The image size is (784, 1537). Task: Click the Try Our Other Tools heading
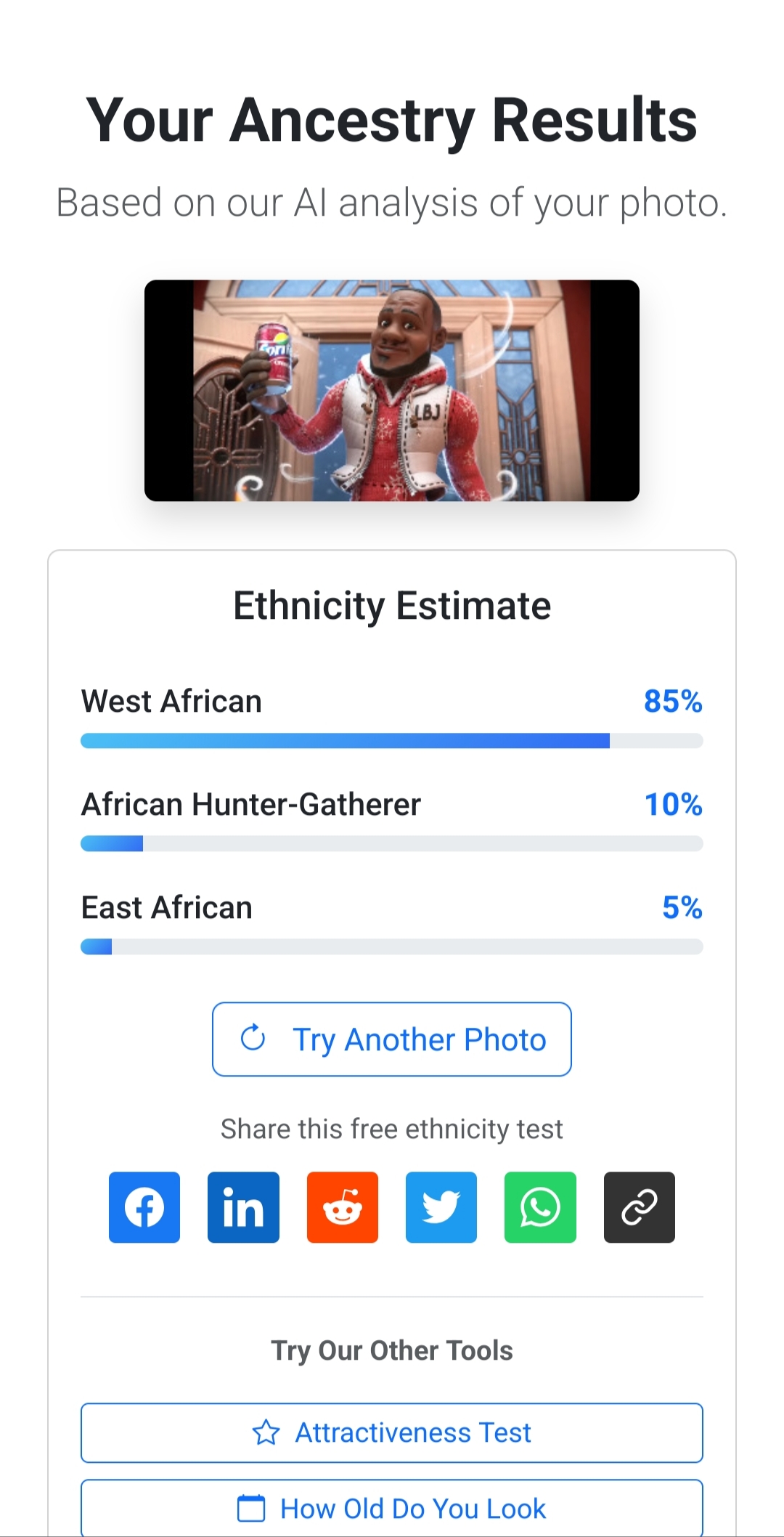(392, 1350)
